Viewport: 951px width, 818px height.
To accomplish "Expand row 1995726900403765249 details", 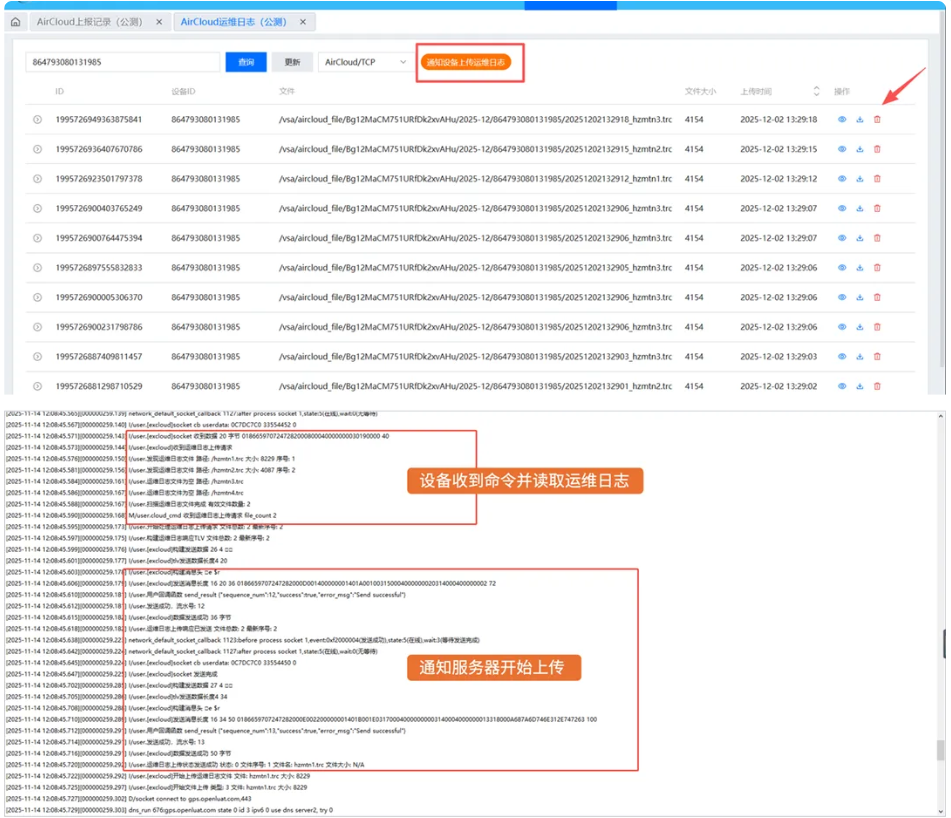I will pyautogui.click(x=38, y=209).
